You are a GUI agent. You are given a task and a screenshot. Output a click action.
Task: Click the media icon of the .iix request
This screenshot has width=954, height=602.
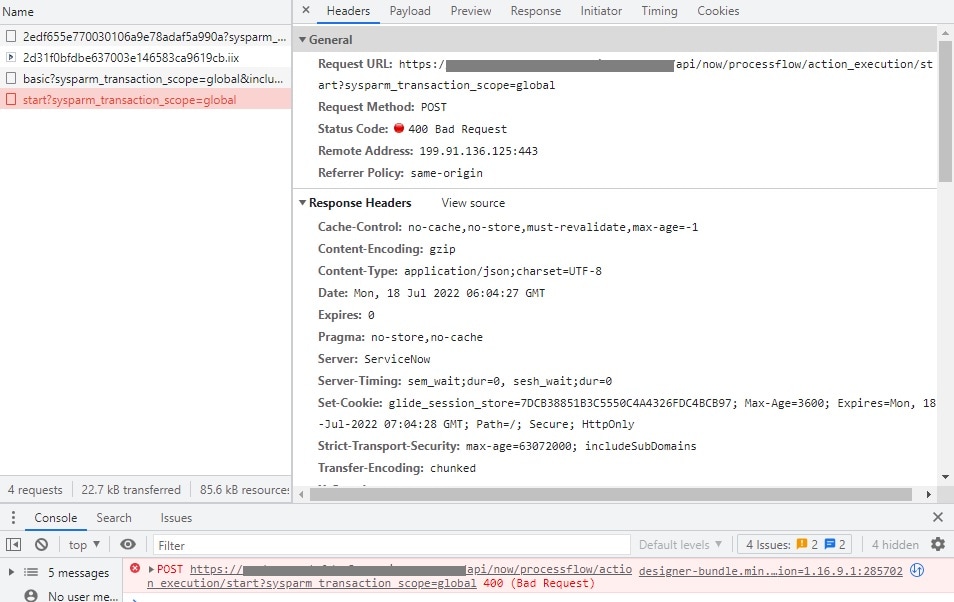tap(11, 57)
